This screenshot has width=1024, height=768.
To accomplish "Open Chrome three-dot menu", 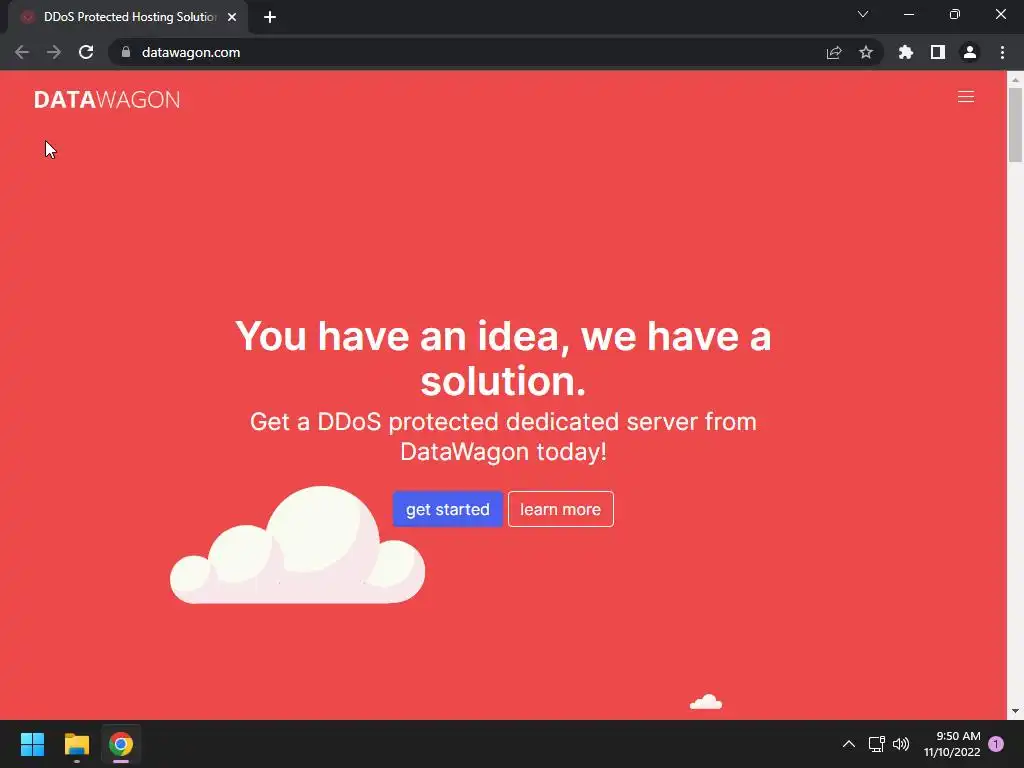I will [1002, 52].
